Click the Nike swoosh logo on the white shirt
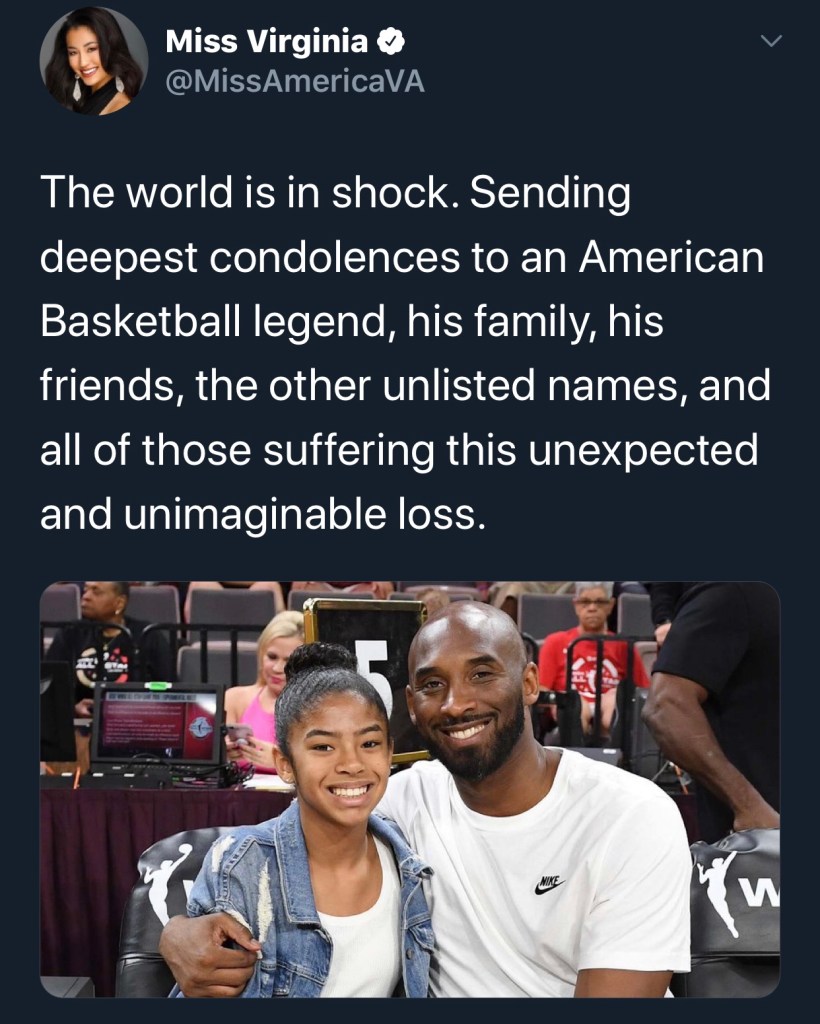Image resolution: width=820 pixels, height=1024 pixels. coord(549,884)
